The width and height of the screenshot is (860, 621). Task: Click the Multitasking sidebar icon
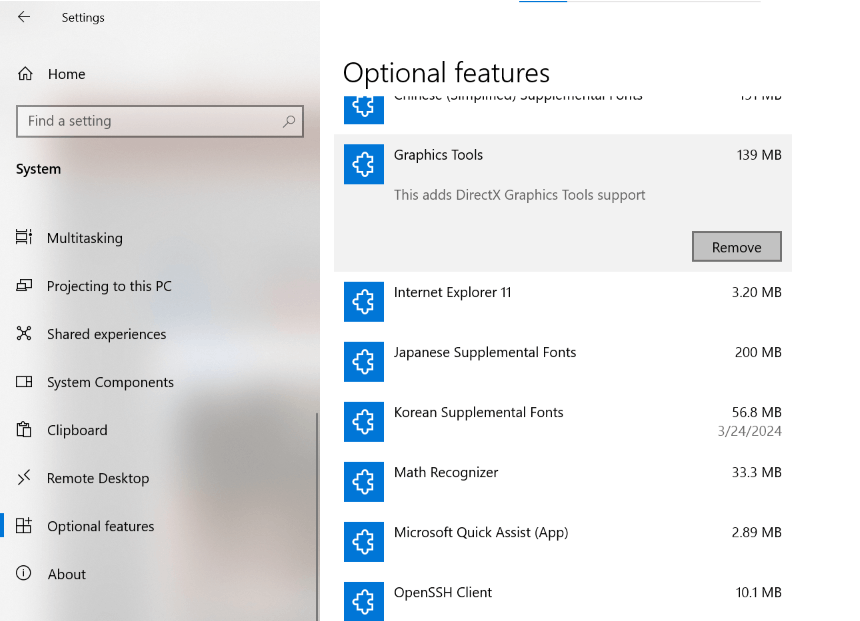coord(24,238)
